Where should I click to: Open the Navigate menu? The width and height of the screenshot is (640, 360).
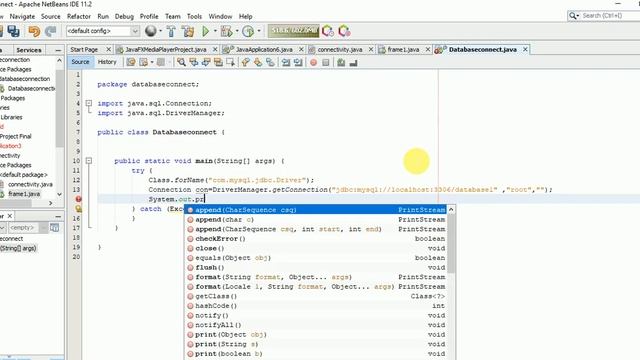coord(22,16)
